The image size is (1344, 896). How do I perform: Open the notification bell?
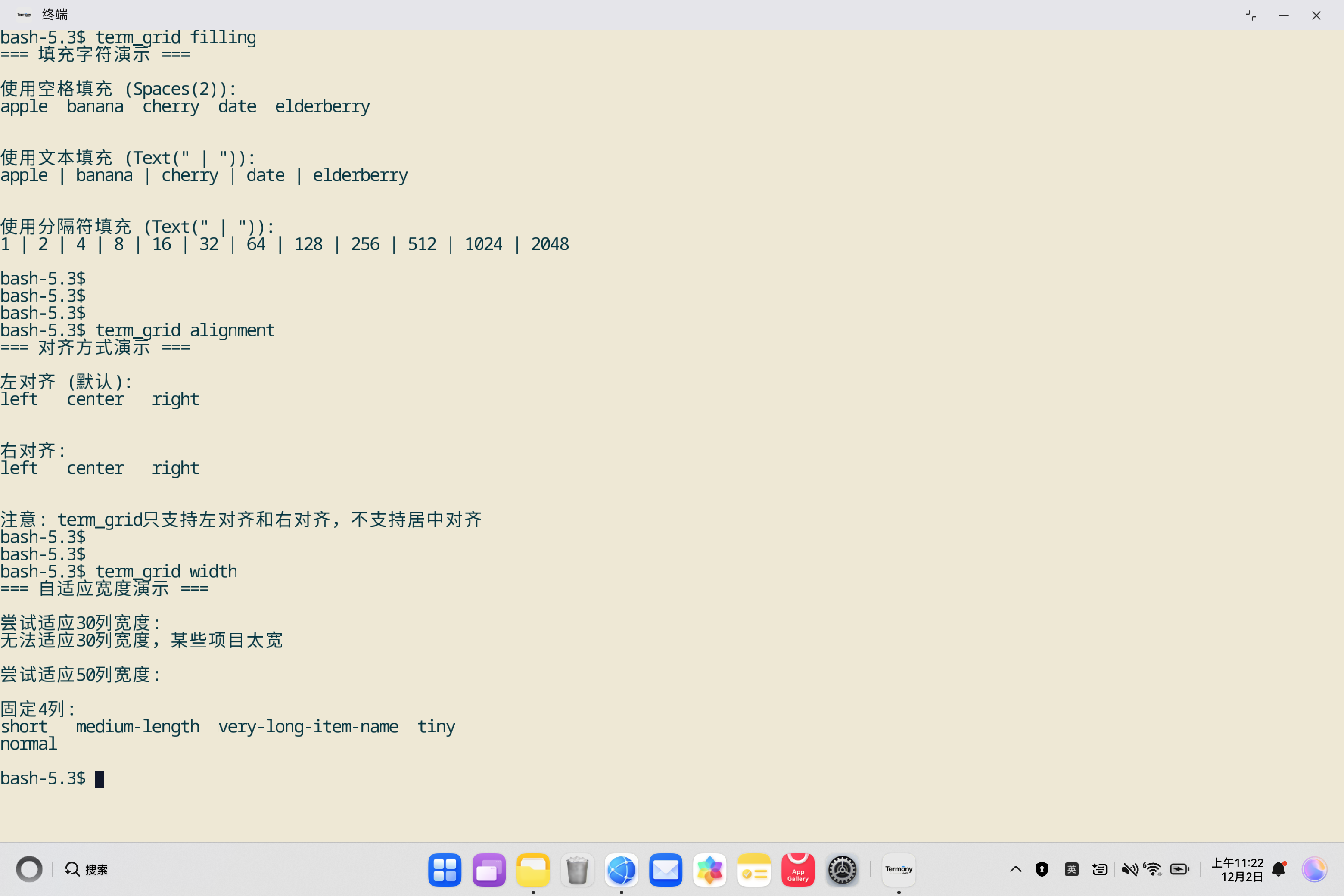click(1279, 870)
